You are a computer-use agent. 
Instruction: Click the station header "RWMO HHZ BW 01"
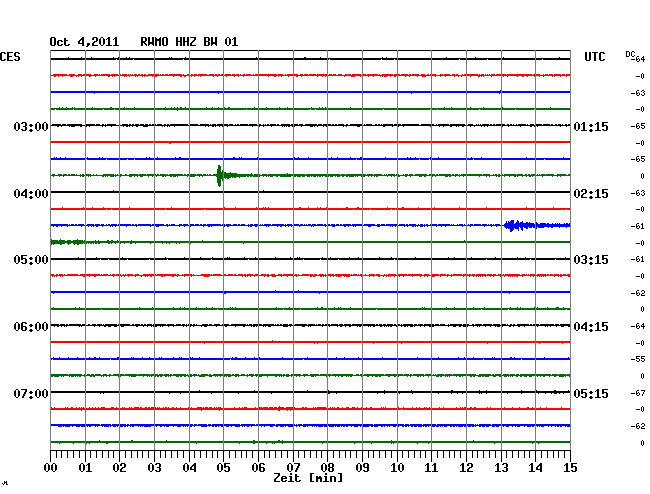189,42
